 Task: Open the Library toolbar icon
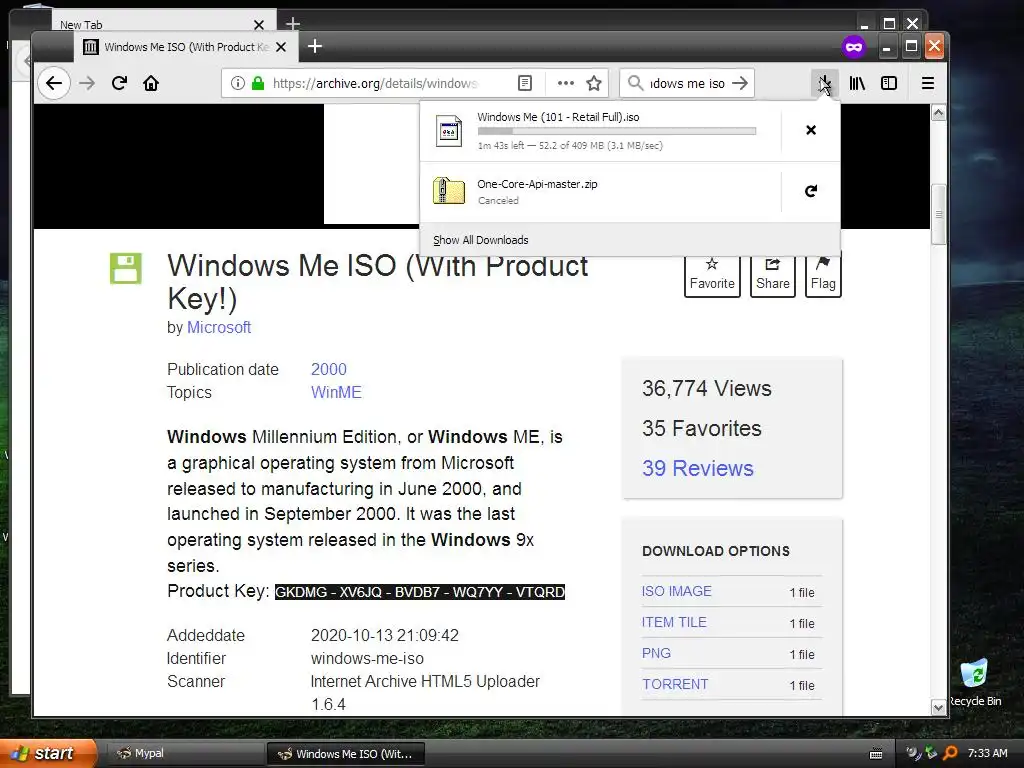click(857, 83)
